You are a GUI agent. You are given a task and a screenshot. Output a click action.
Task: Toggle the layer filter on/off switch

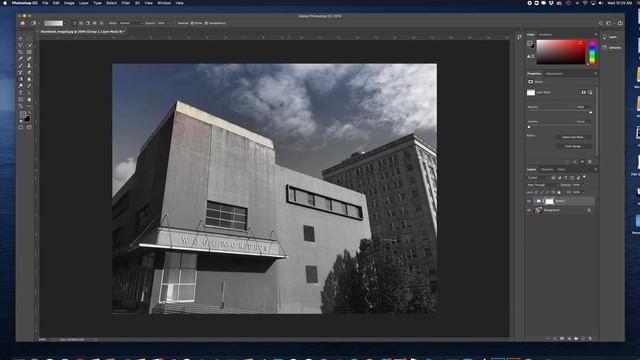[584, 177]
